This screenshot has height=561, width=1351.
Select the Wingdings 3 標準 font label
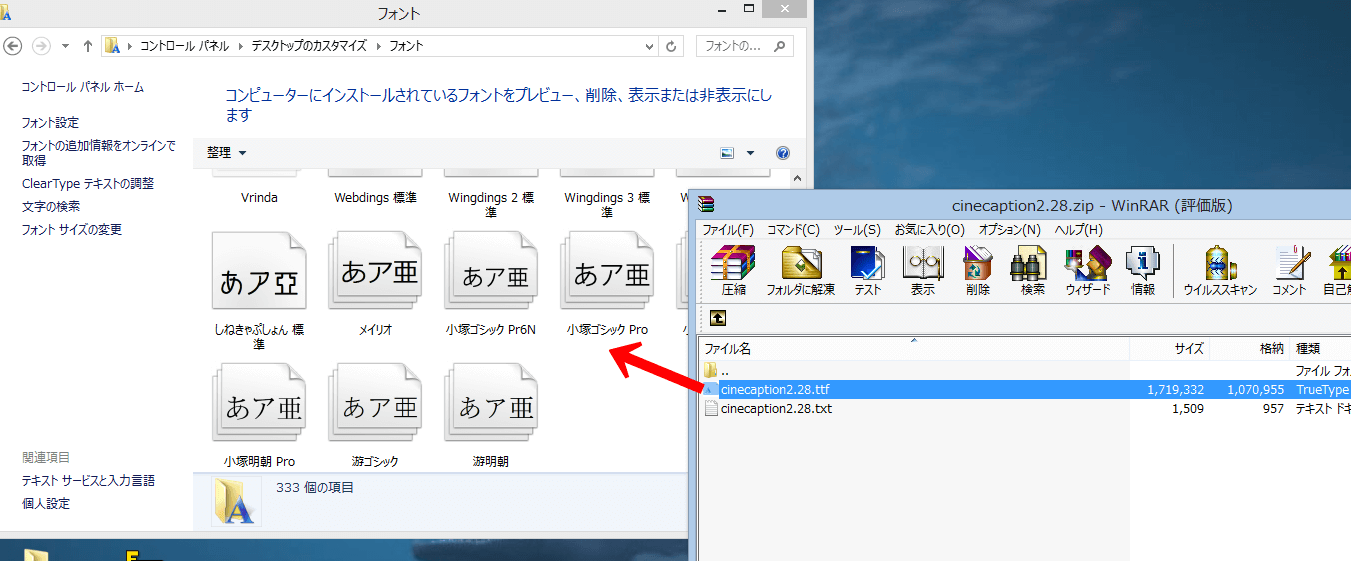(x=607, y=205)
